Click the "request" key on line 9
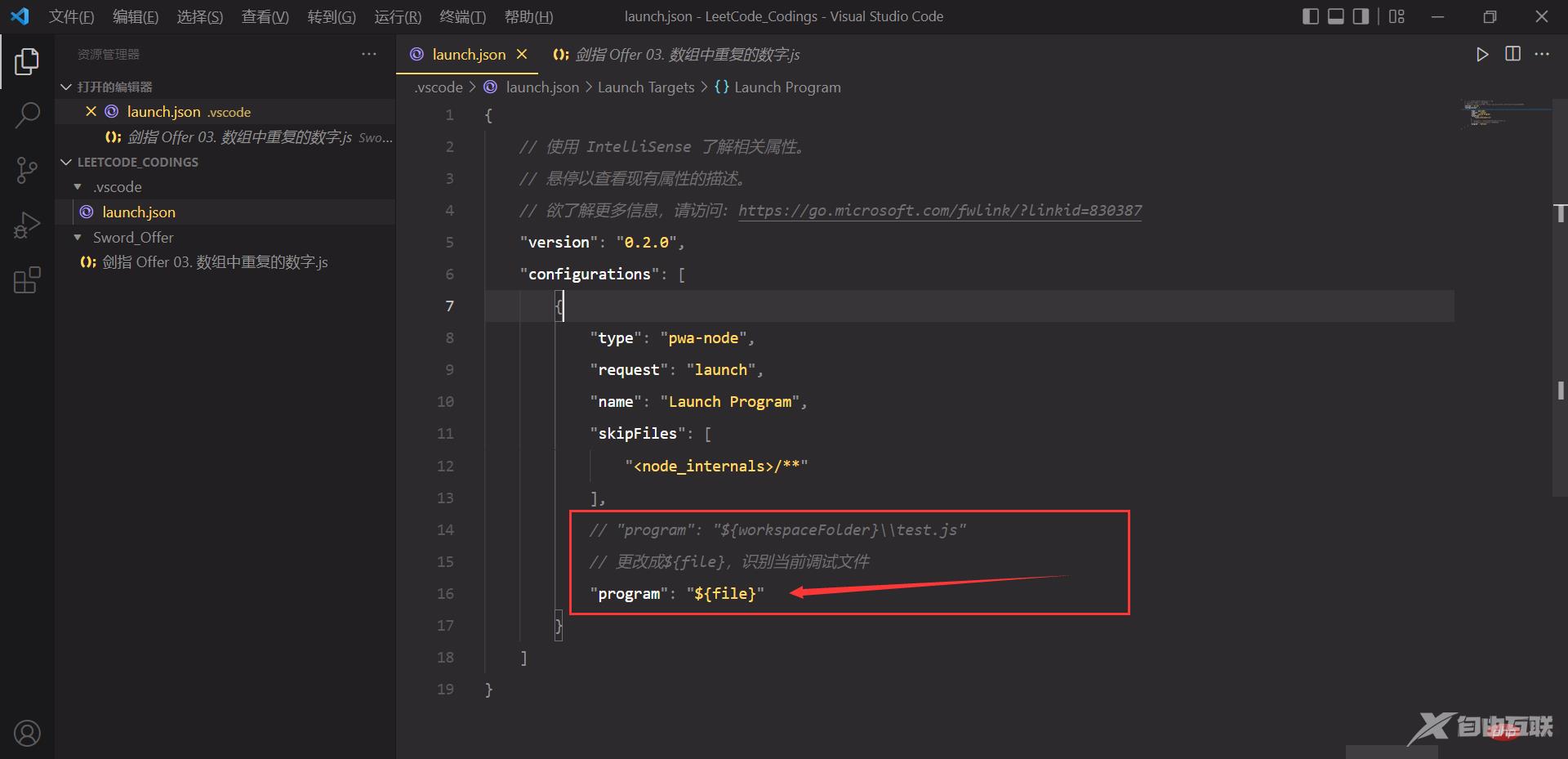 [629, 369]
